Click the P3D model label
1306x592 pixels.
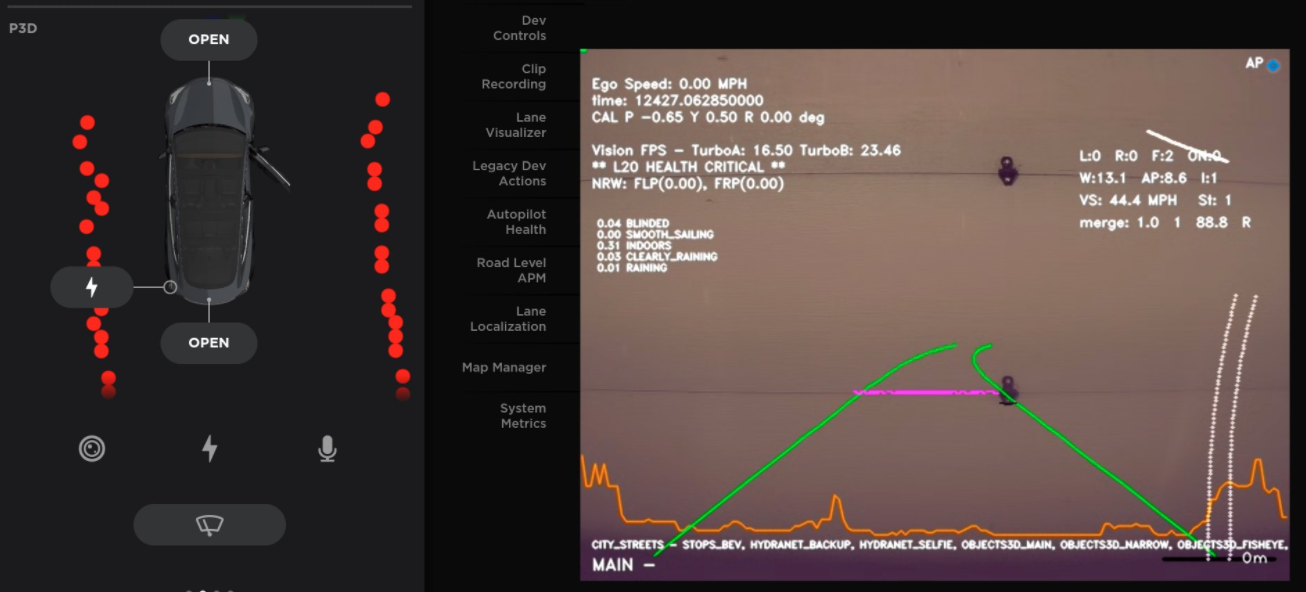(23, 29)
